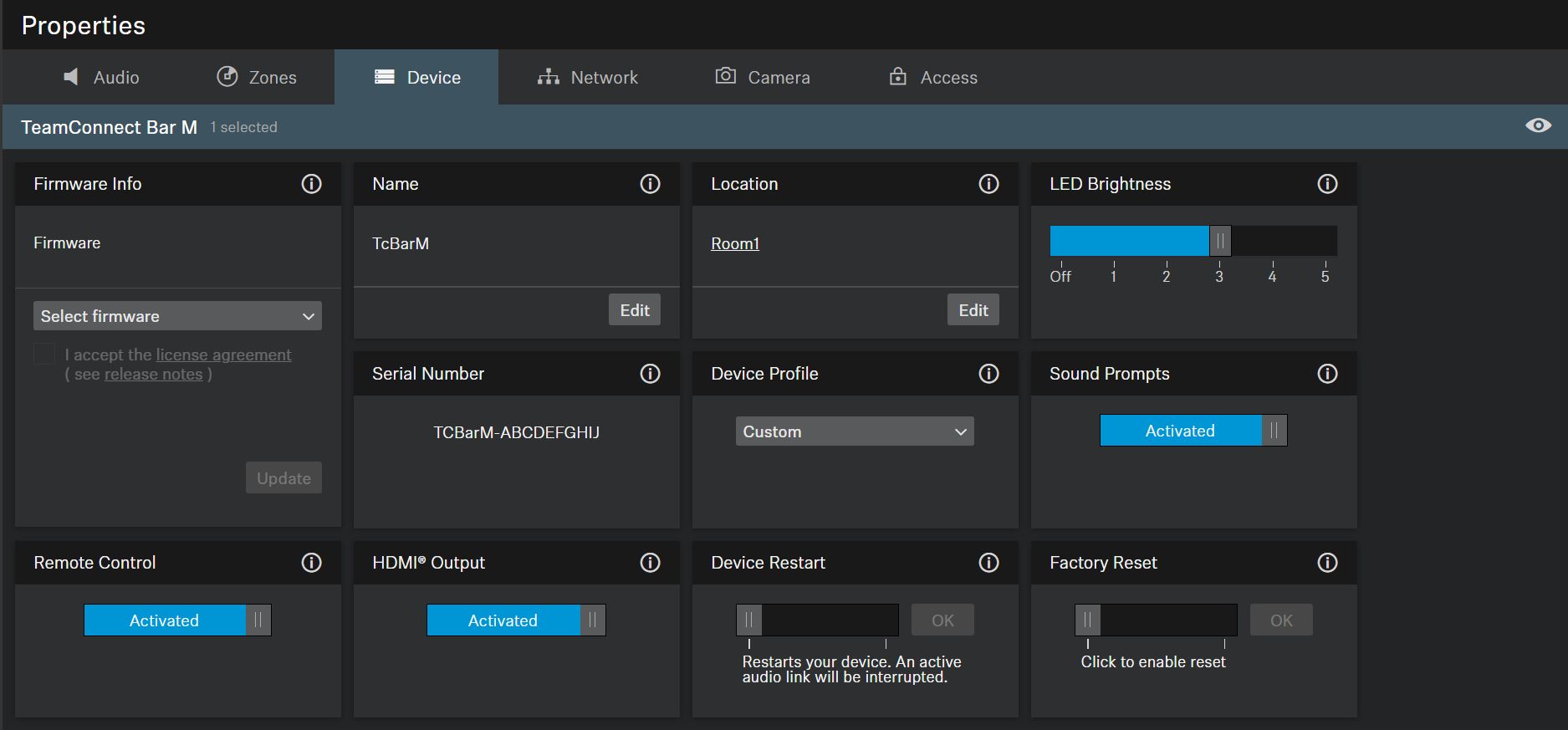The image size is (1568, 730).
Task: Open the release notes link
Action: tap(153, 374)
